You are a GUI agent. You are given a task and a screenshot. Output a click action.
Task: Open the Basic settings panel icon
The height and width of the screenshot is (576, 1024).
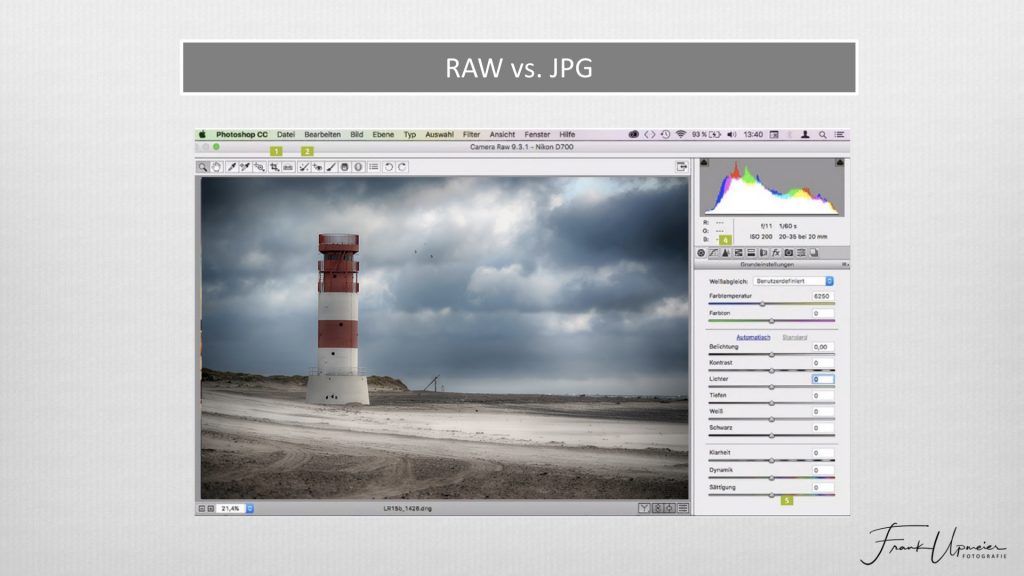[701, 253]
